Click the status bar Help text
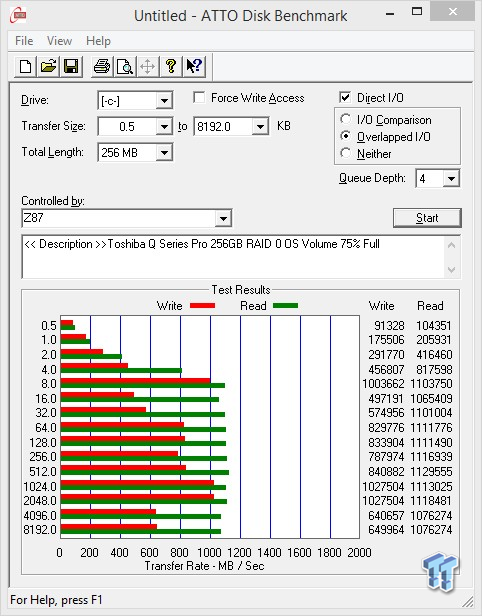 (56, 600)
